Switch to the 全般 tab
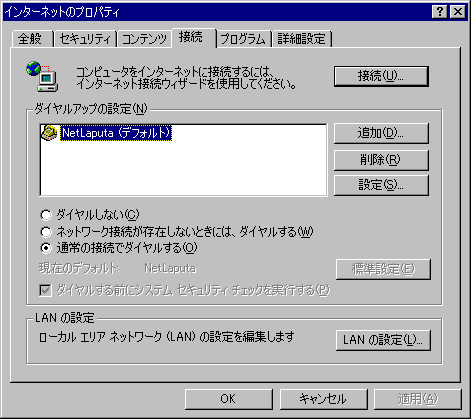 (32, 39)
